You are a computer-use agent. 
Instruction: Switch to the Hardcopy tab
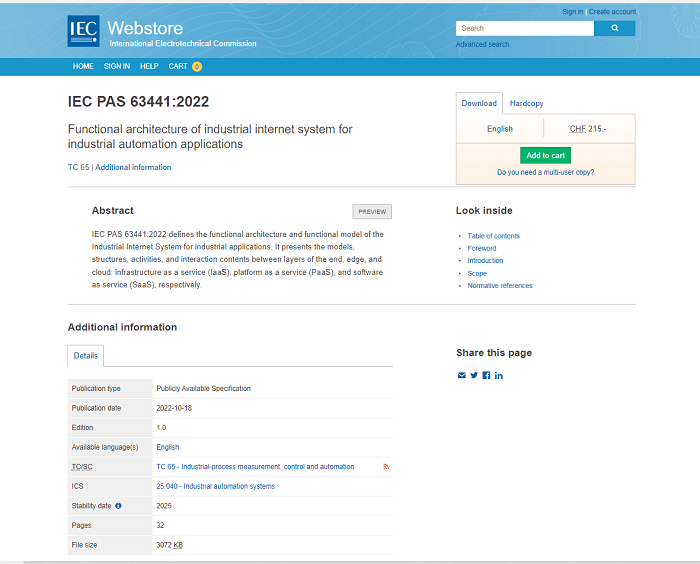point(526,103)
